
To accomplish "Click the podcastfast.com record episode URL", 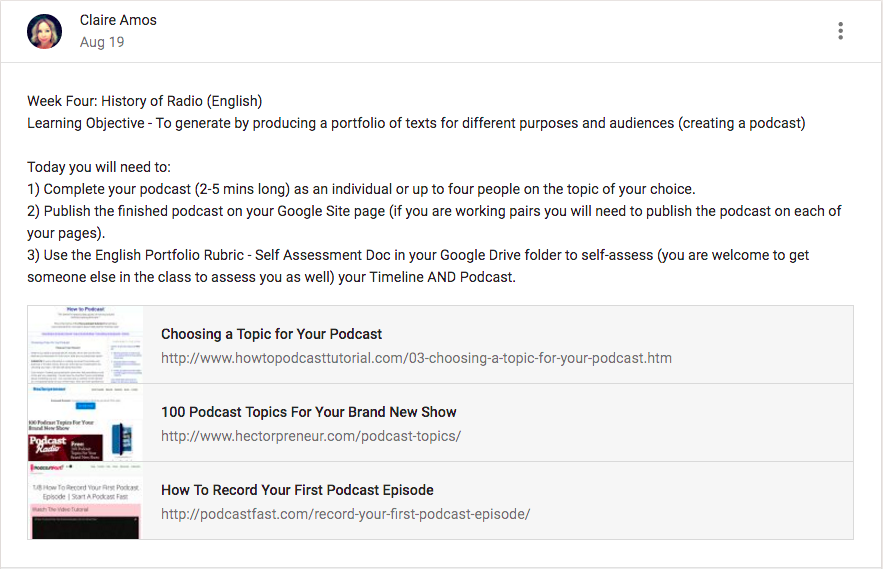I will (x=345, y=514).
